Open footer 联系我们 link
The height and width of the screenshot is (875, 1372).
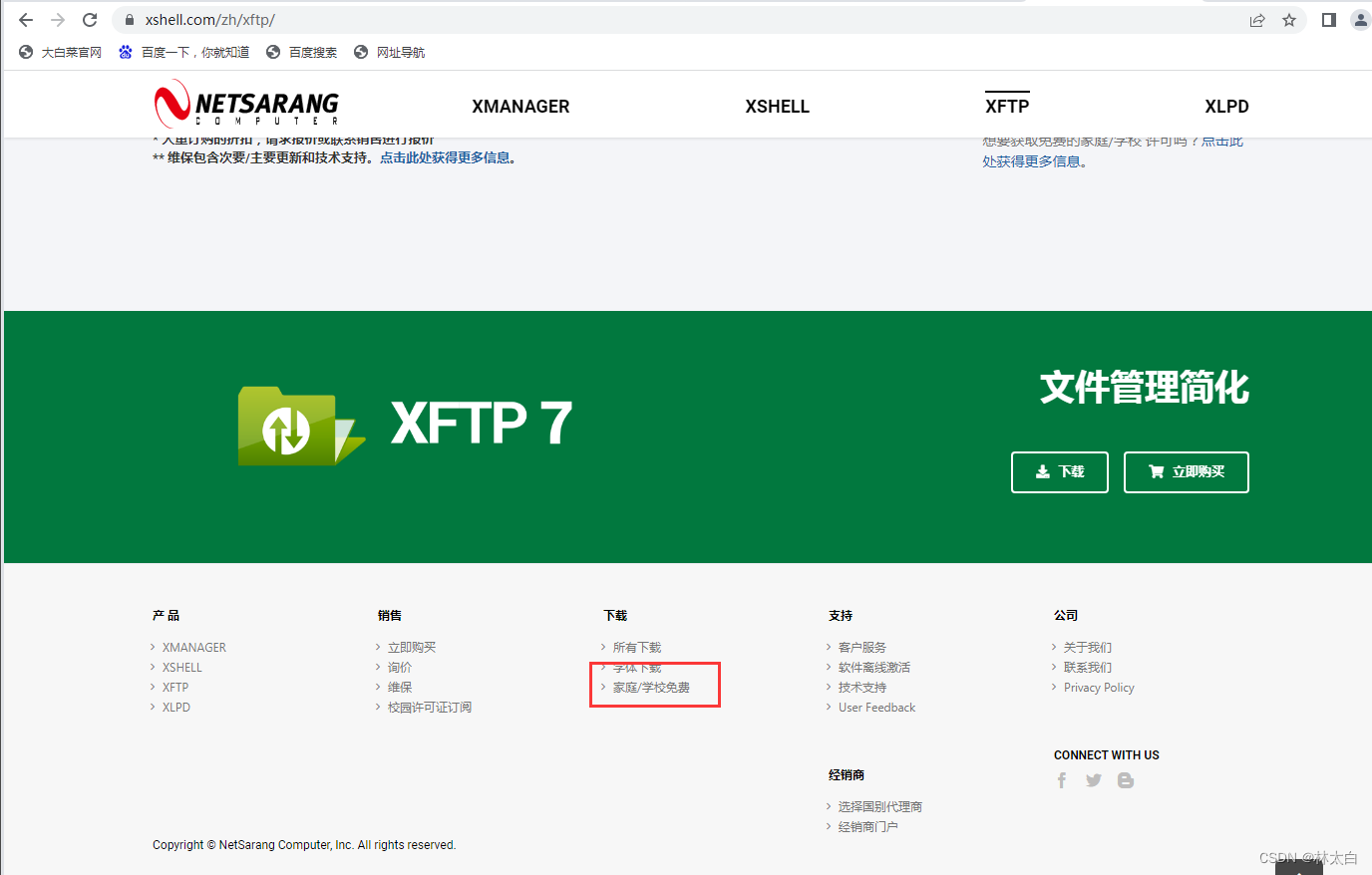tap(1088, 668)
